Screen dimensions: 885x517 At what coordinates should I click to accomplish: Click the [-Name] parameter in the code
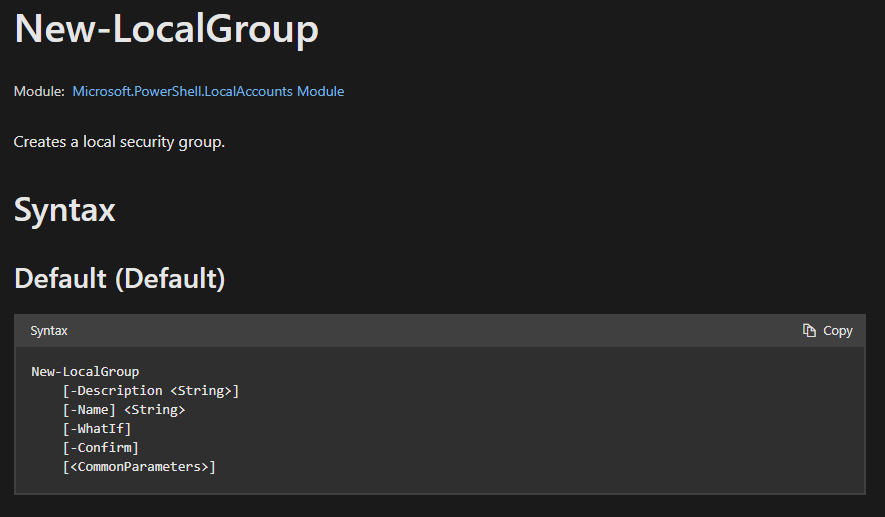click(89, 410)
